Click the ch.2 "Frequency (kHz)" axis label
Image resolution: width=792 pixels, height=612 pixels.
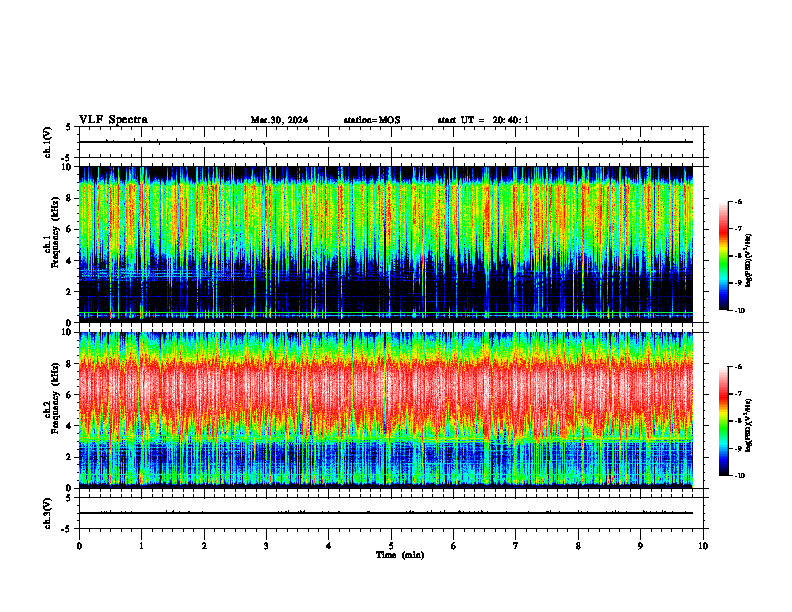[x=55, y=399]
